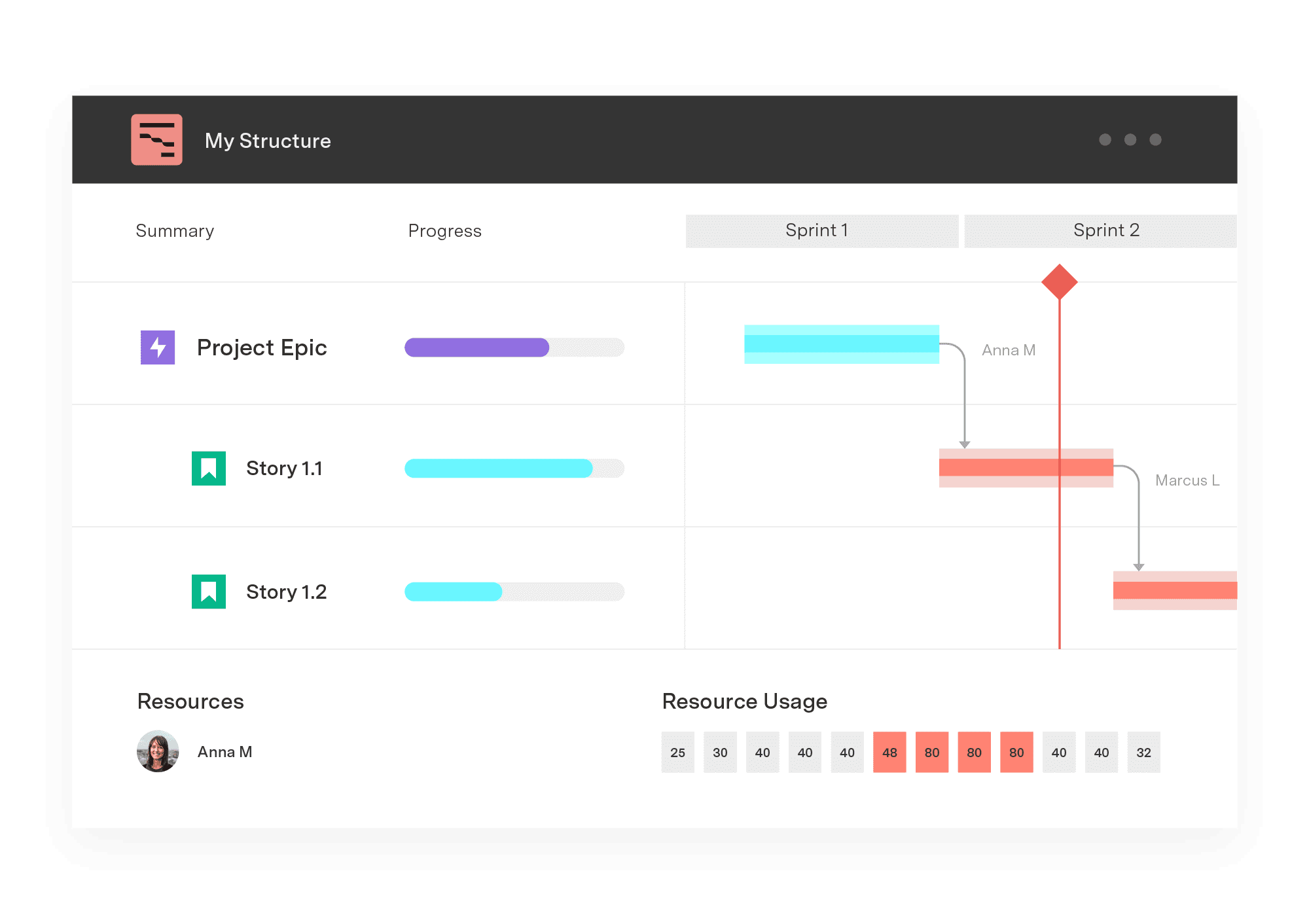Click the 25 resource usage cell

click(677, 752)
